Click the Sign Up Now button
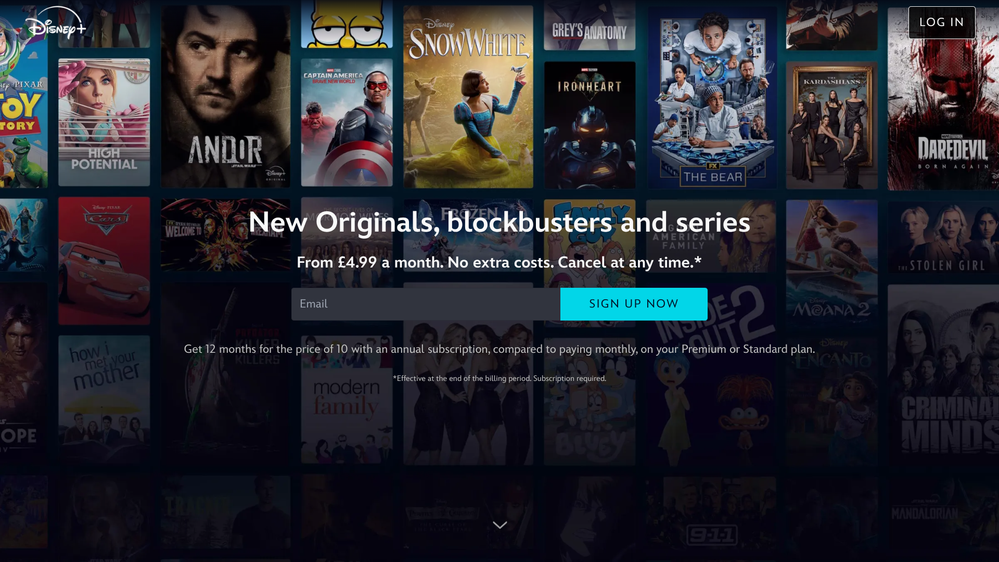The width and height of the screenshot is (999, 562). pyautogui.click(x=633, y=304)
